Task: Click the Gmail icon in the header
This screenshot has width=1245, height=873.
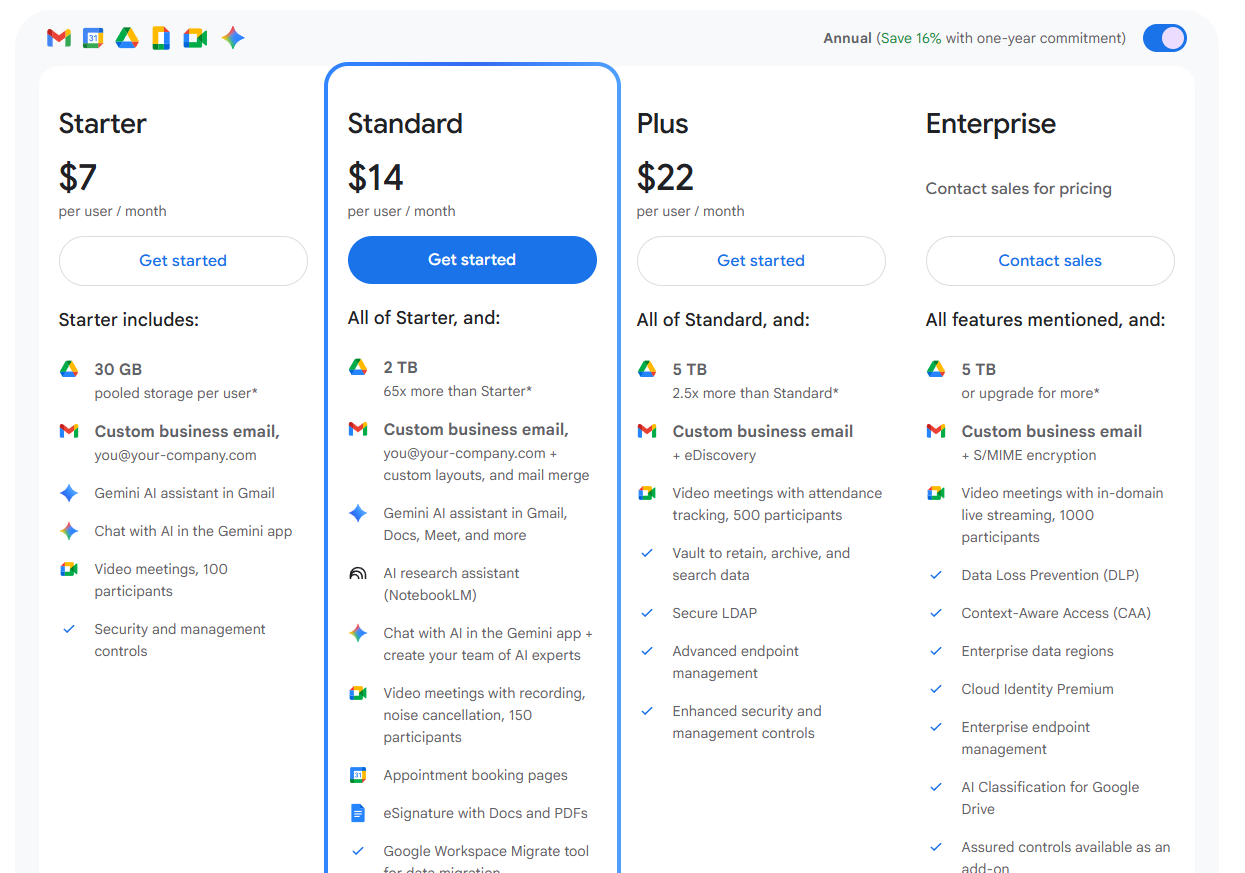Action: 59,38
